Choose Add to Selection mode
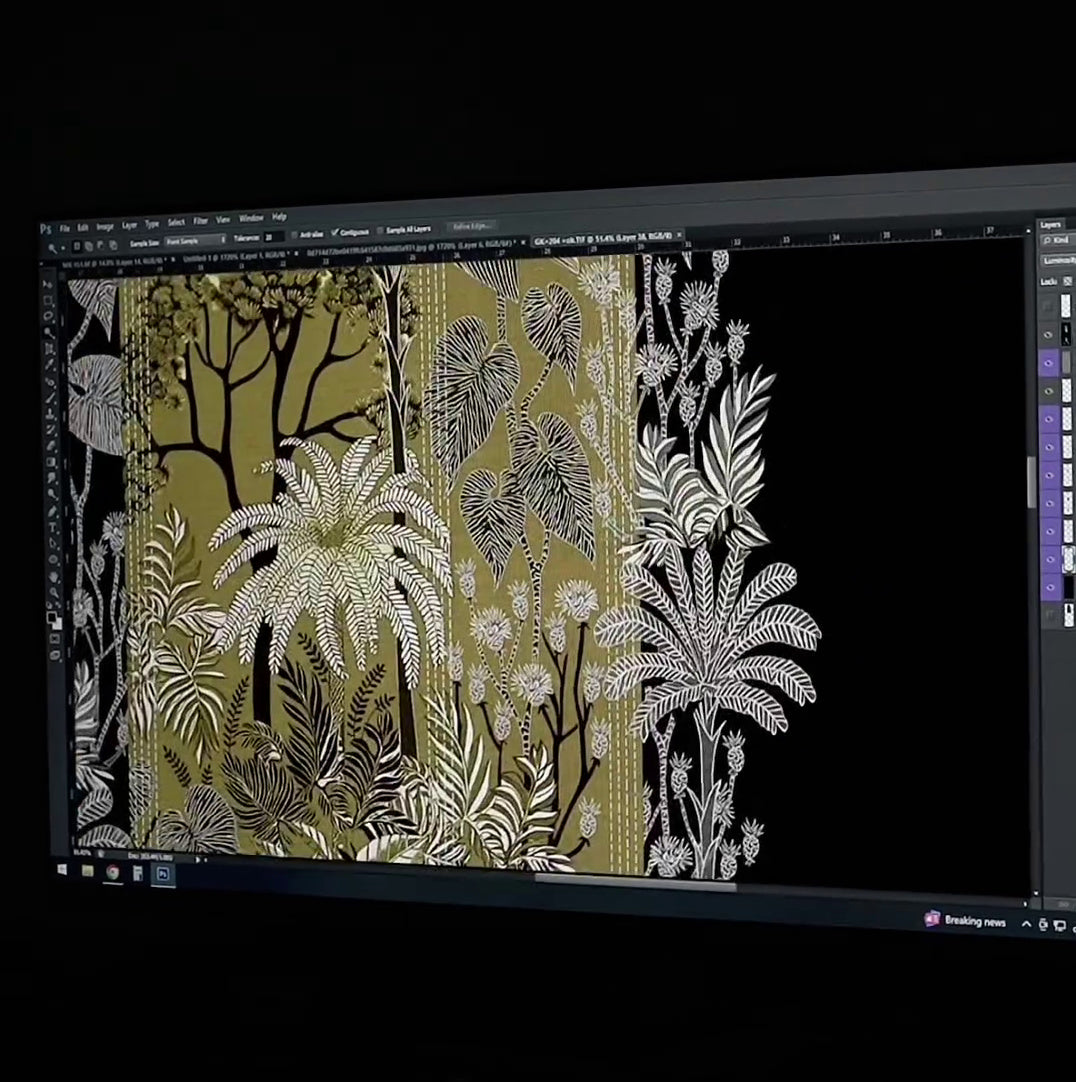This screenshot has width=1076, height=1082. (x=88, y=245)
